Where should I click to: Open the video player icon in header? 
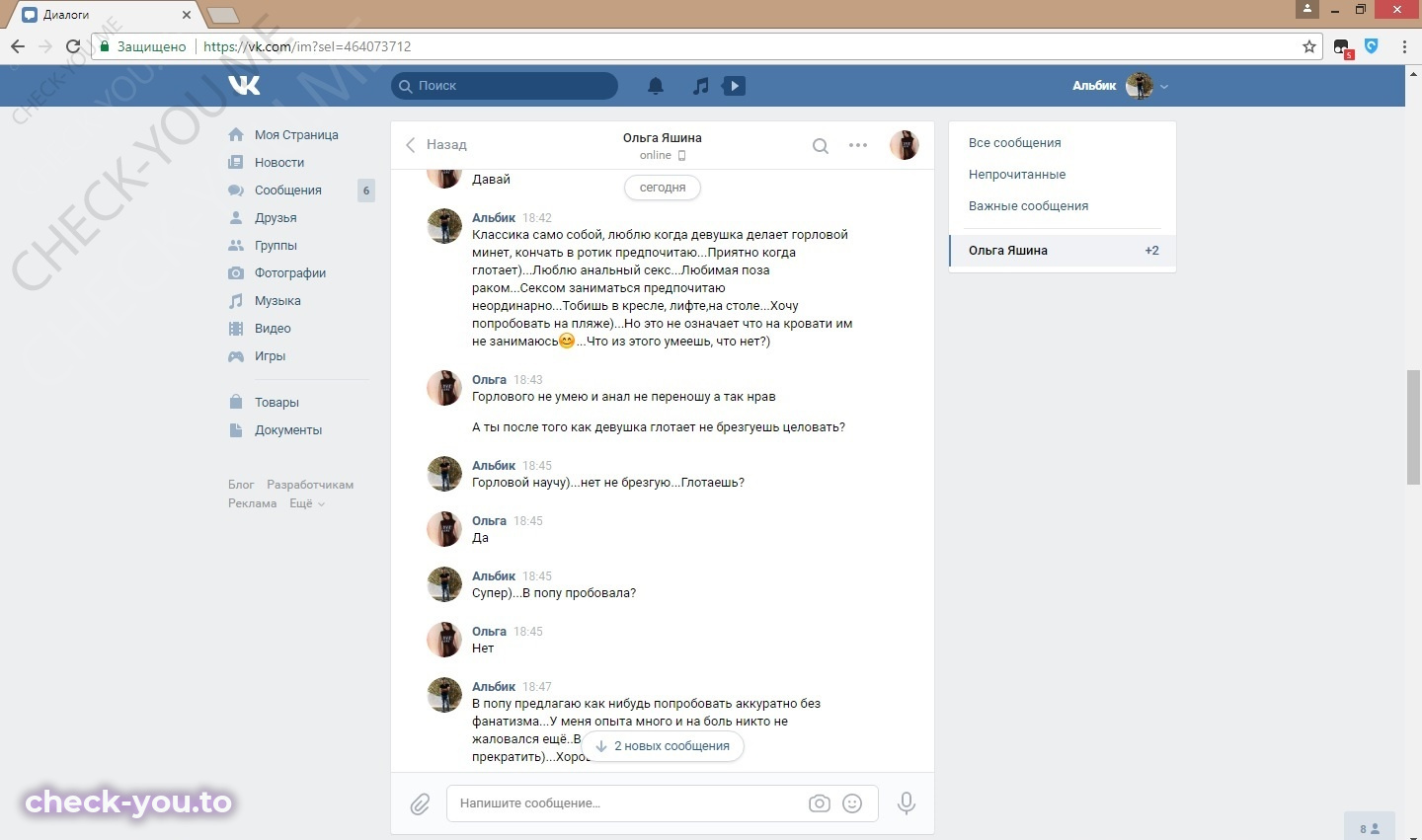[734, 86]
